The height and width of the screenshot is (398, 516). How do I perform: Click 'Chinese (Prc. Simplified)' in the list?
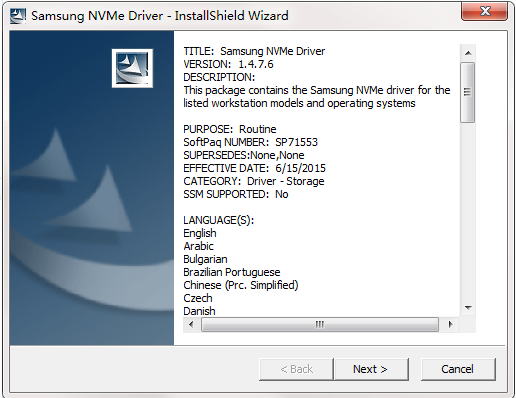click(x=241, y=285)
